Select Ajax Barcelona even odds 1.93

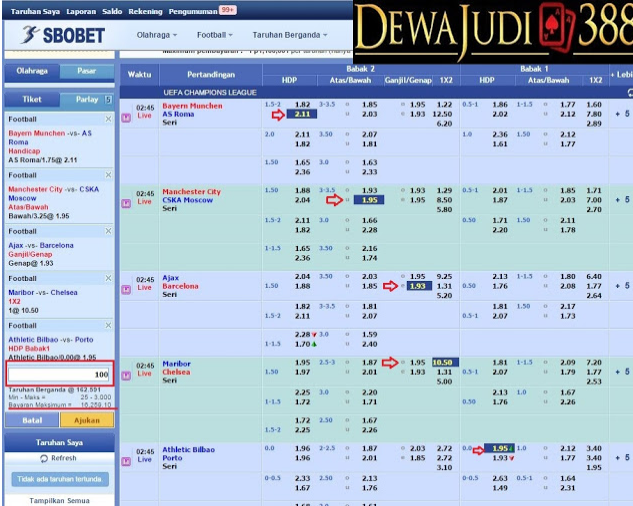point(419,286)
